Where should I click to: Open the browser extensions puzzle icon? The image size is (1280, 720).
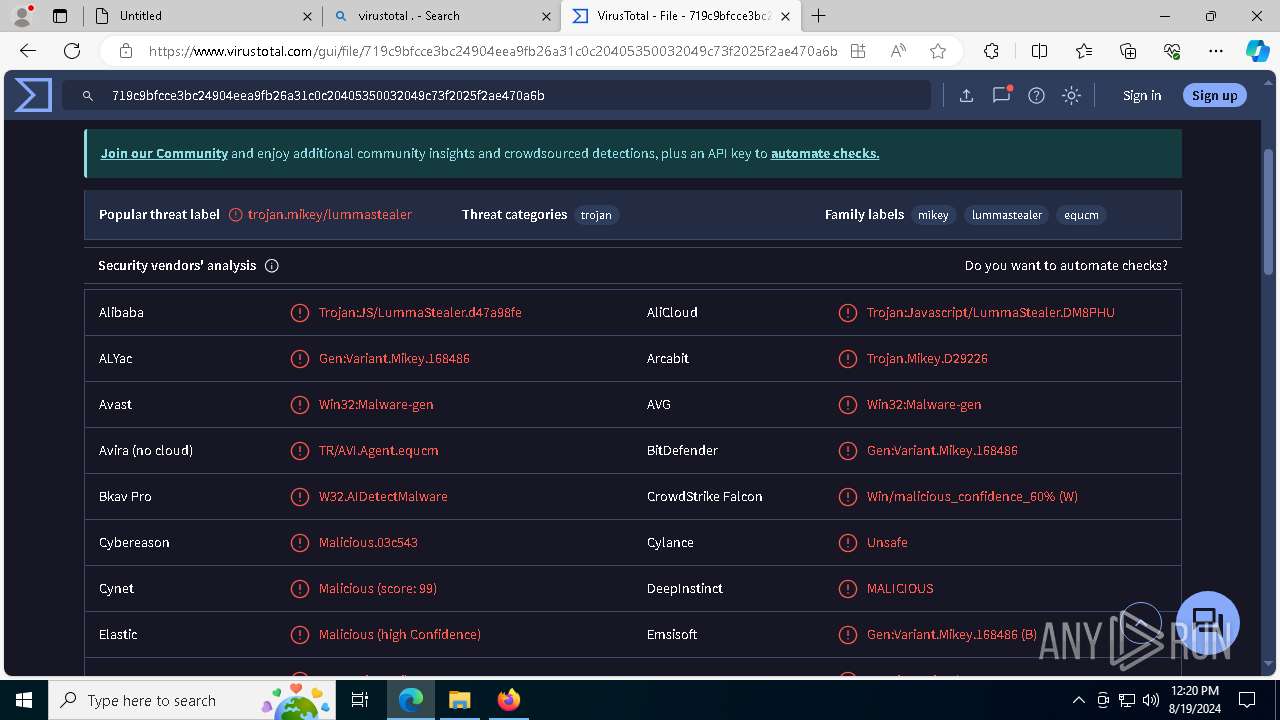[x=991, y=51]
